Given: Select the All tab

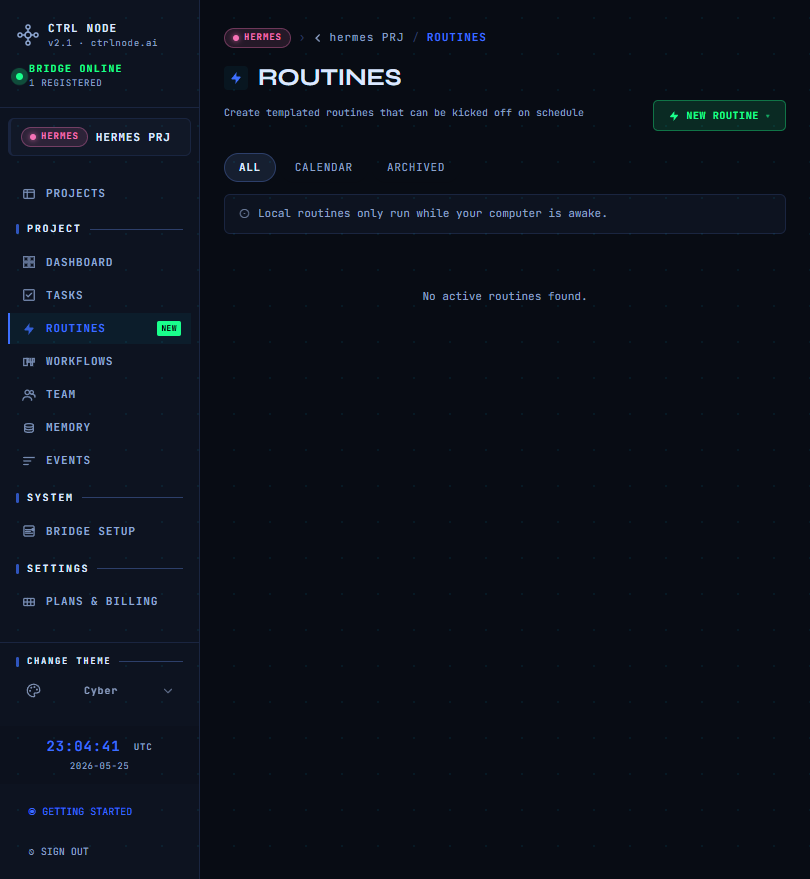Looking at the screenshot, I should point(250,168).
